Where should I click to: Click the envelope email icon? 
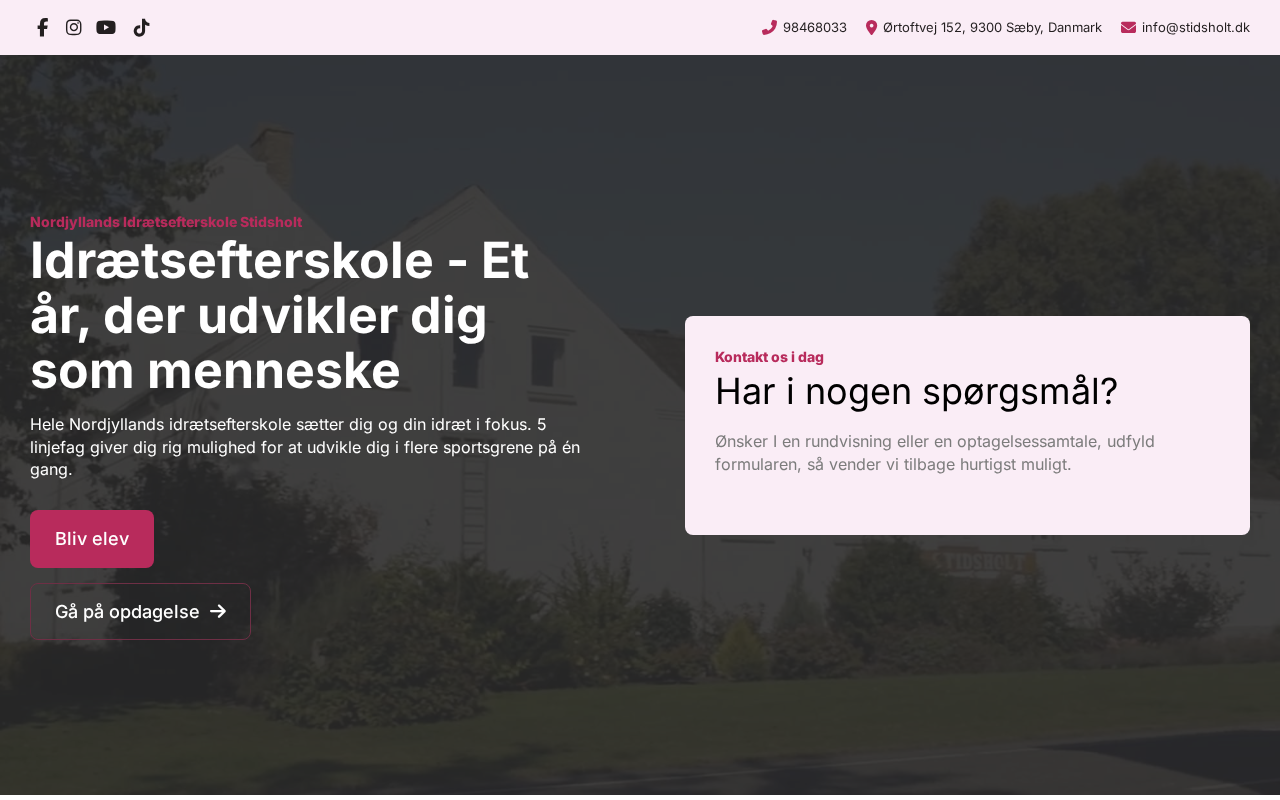click(x=1128, y=27)
